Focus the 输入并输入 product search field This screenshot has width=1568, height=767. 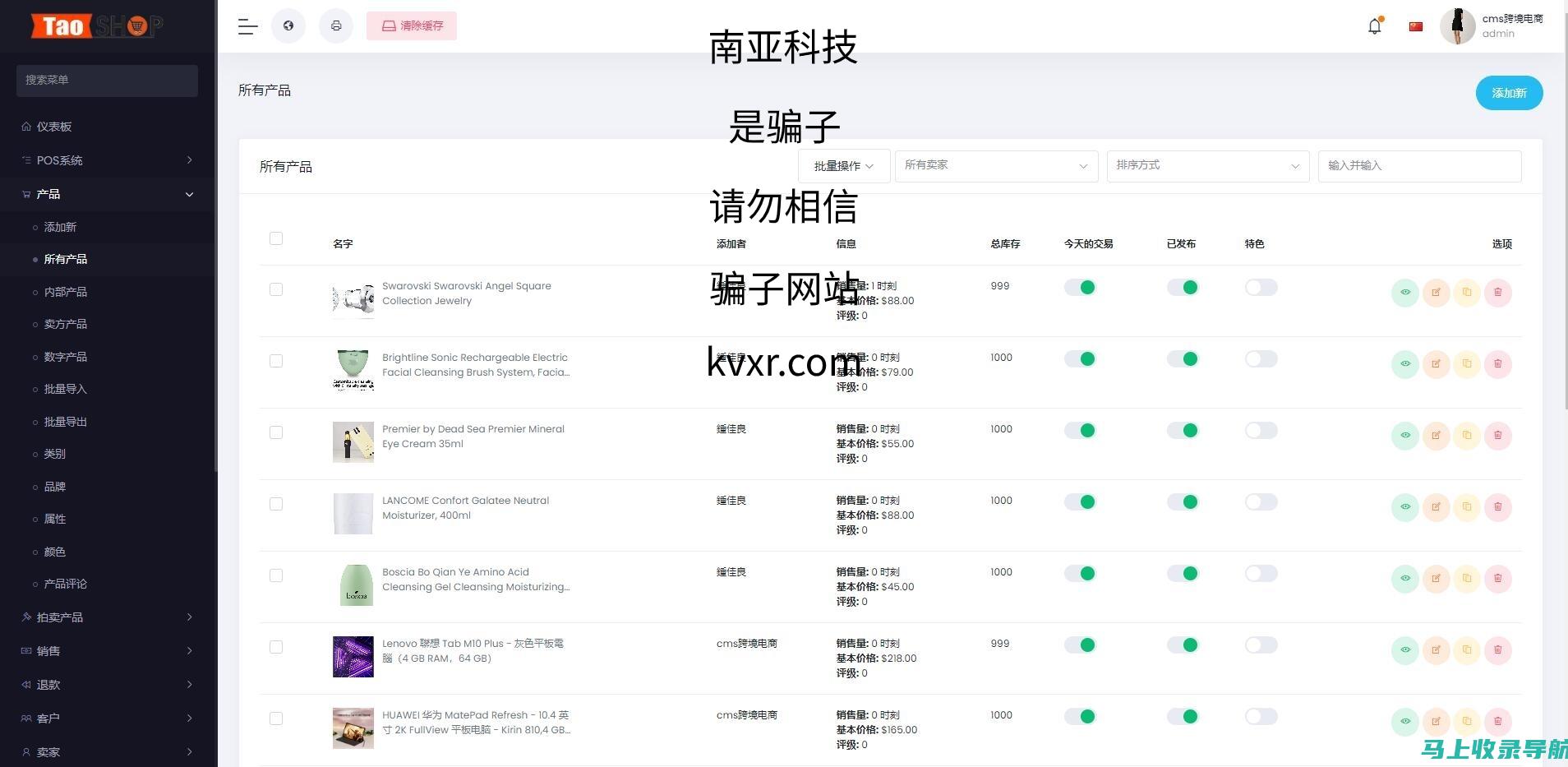tap(1419, 166)
